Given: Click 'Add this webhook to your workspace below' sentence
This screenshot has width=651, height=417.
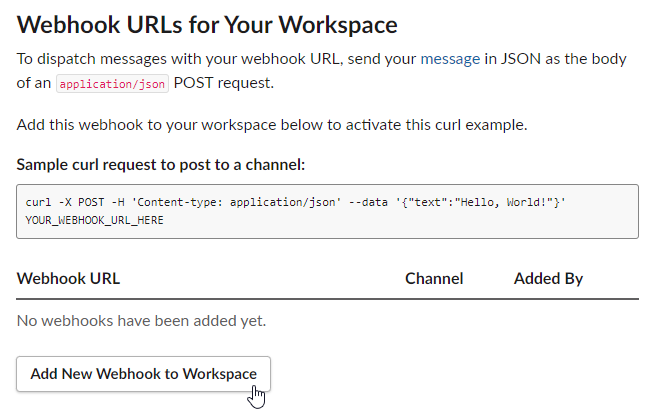Looking at the screenshot, I should coord(272,125).
